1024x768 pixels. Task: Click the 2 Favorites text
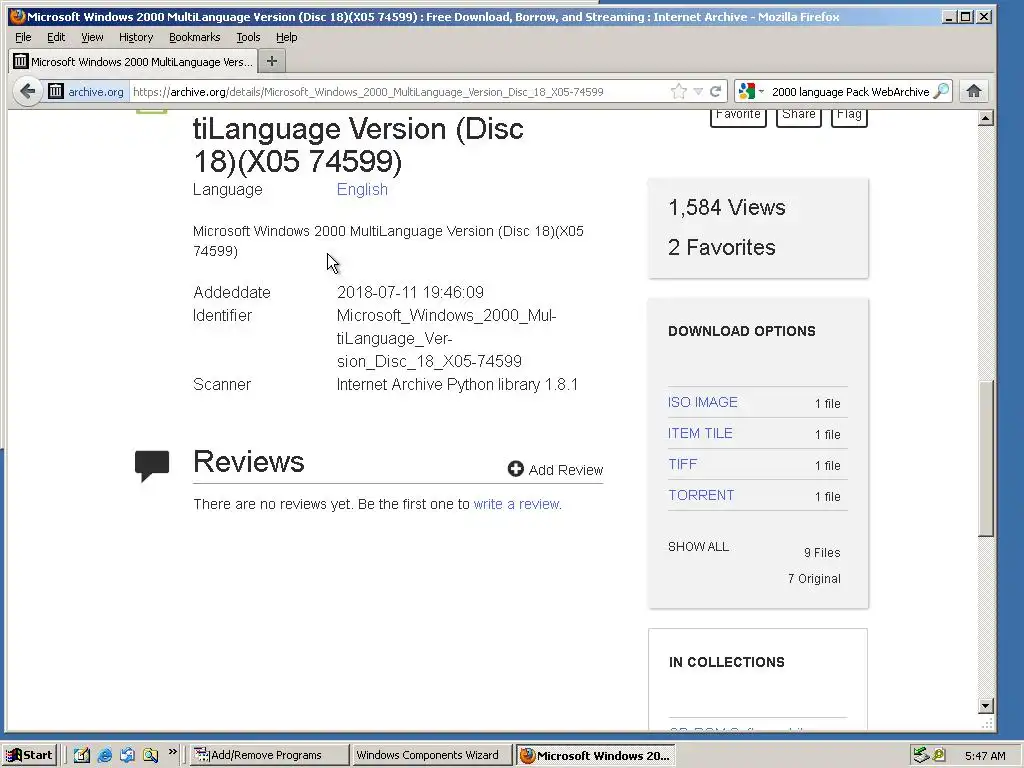[722, 248]
